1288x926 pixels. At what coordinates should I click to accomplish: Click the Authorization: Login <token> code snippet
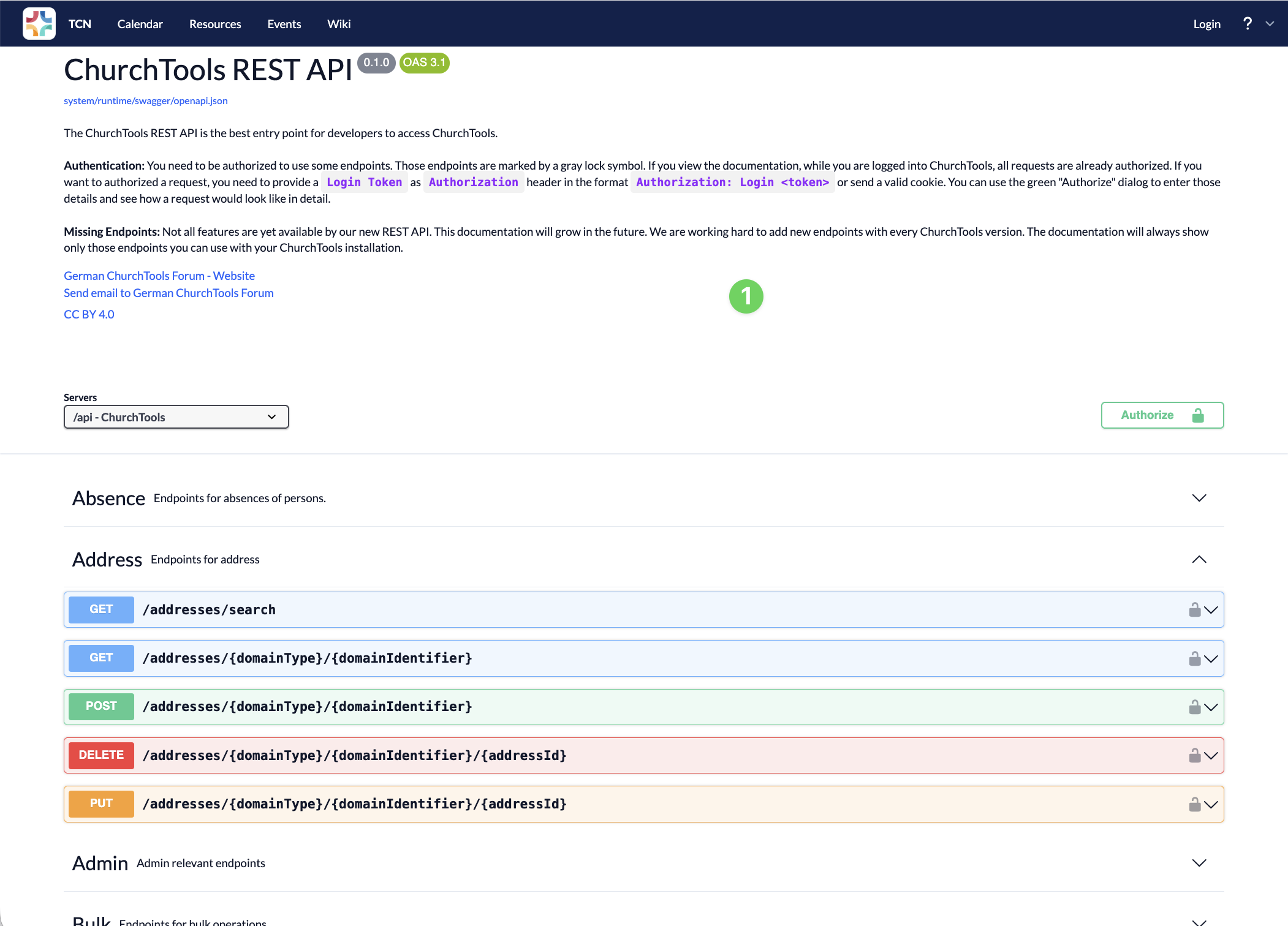coord(733,183)
